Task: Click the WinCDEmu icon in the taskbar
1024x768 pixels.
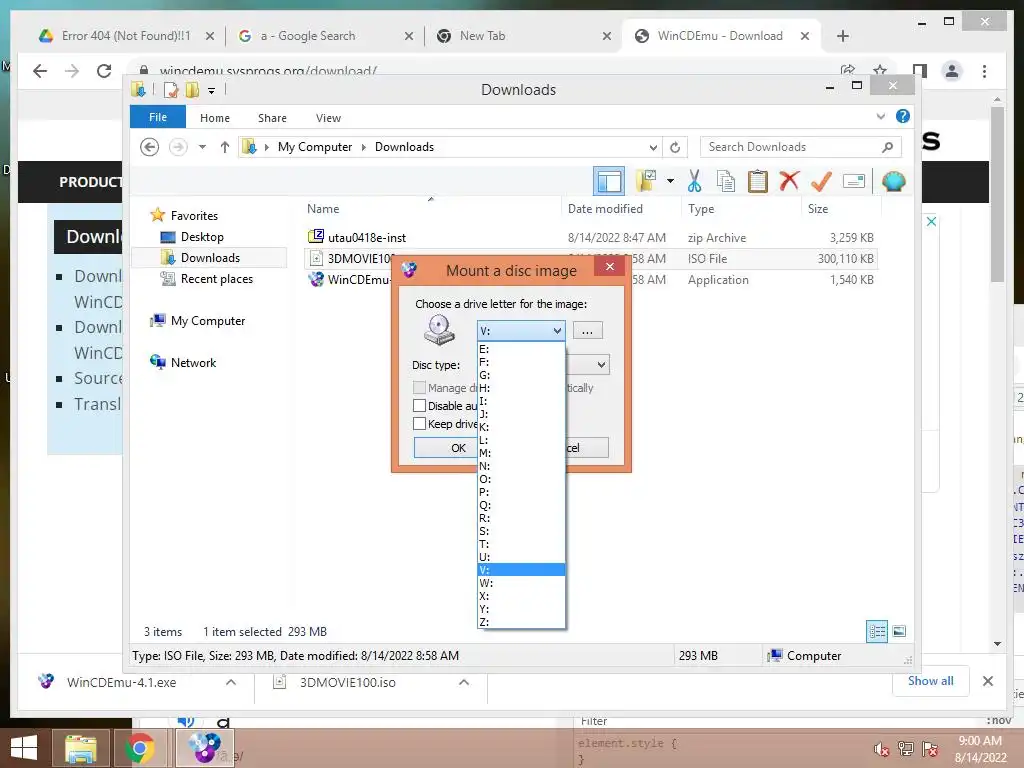Action: click(x=203, y=748)
